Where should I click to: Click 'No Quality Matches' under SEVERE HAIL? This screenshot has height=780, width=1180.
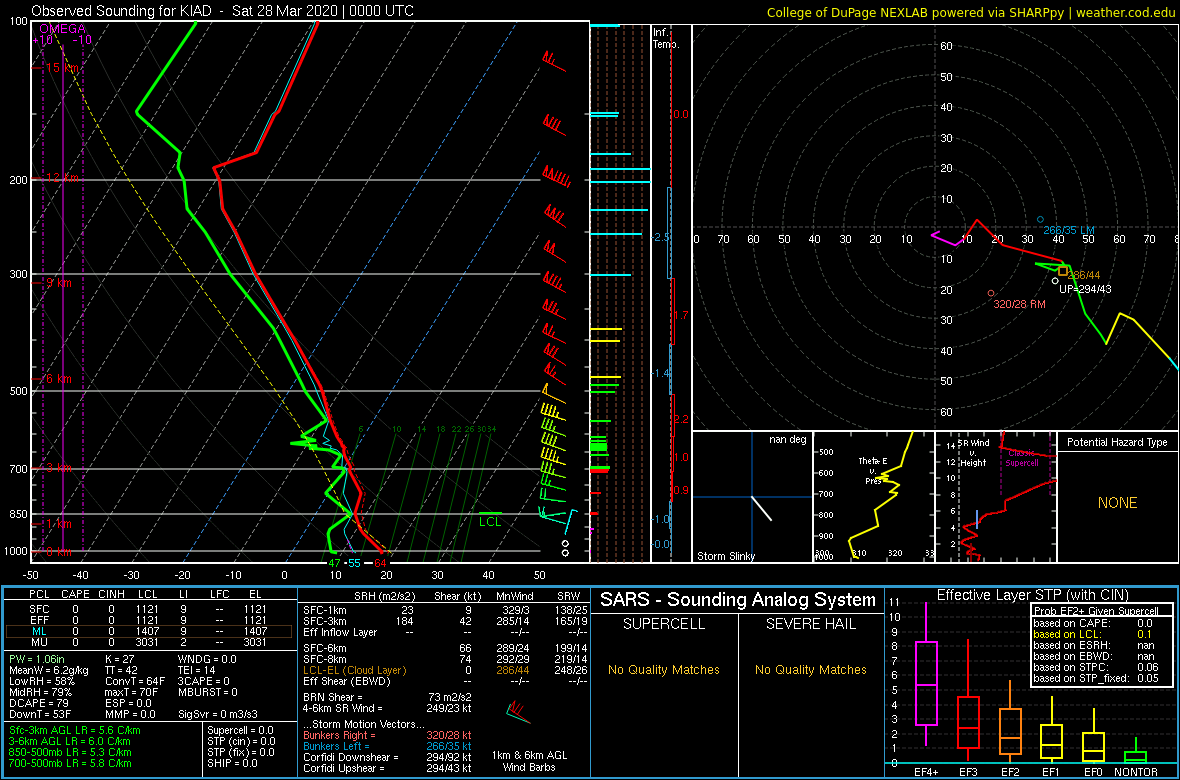coord(810,669)
